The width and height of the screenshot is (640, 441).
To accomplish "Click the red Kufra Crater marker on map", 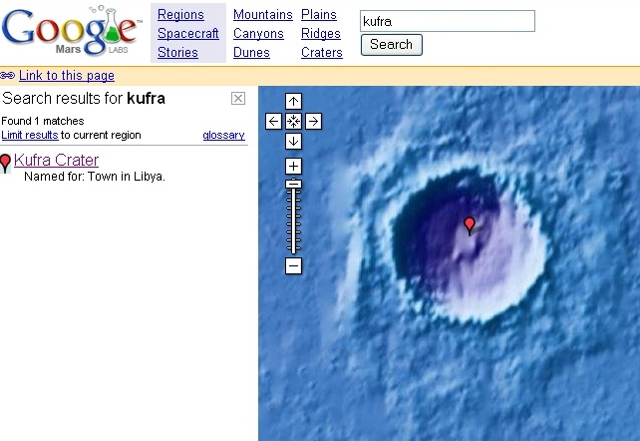I will click(470, 225).
